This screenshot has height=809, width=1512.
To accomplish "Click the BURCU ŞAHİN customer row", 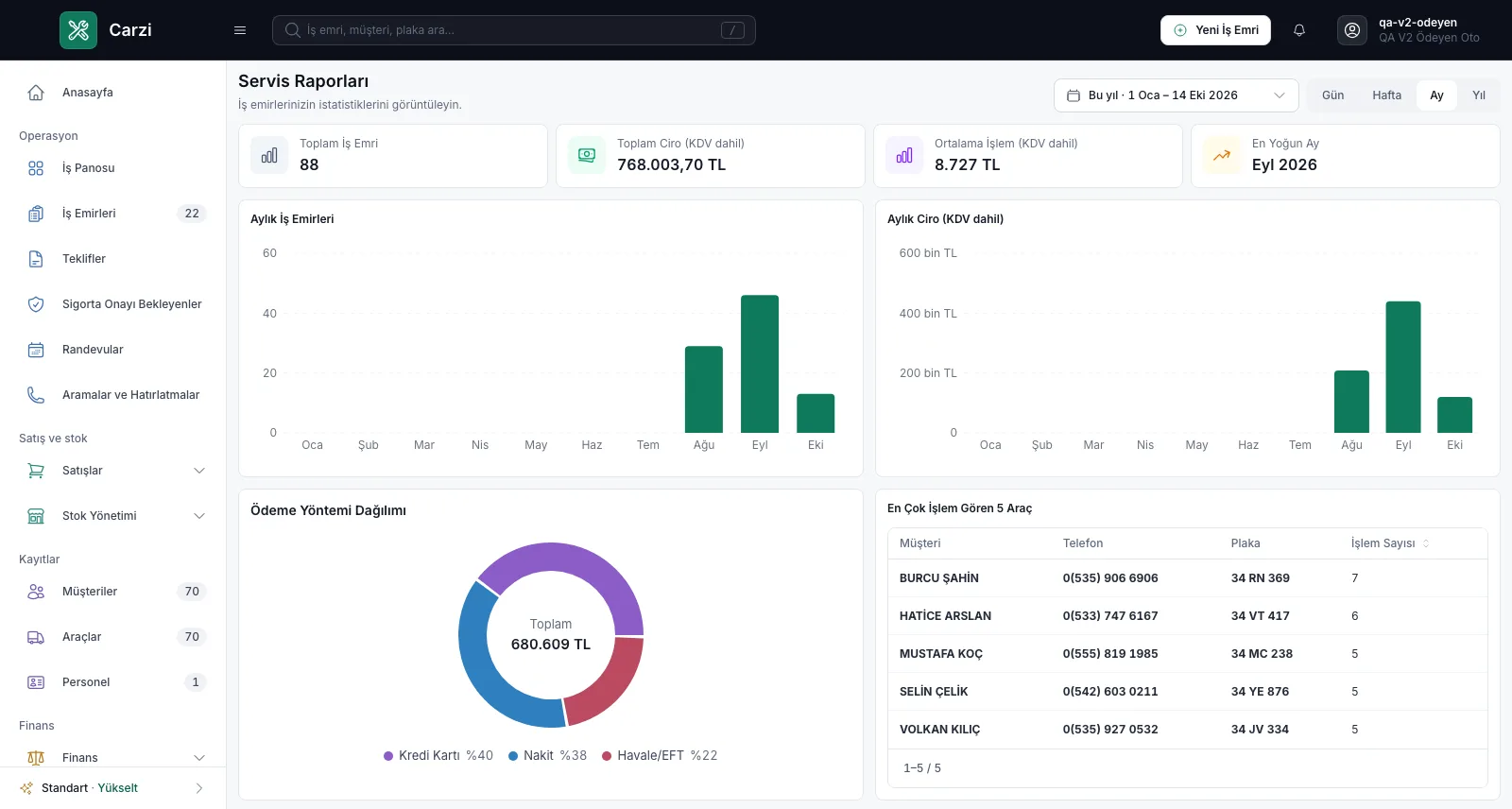I will click(1188, 578).
